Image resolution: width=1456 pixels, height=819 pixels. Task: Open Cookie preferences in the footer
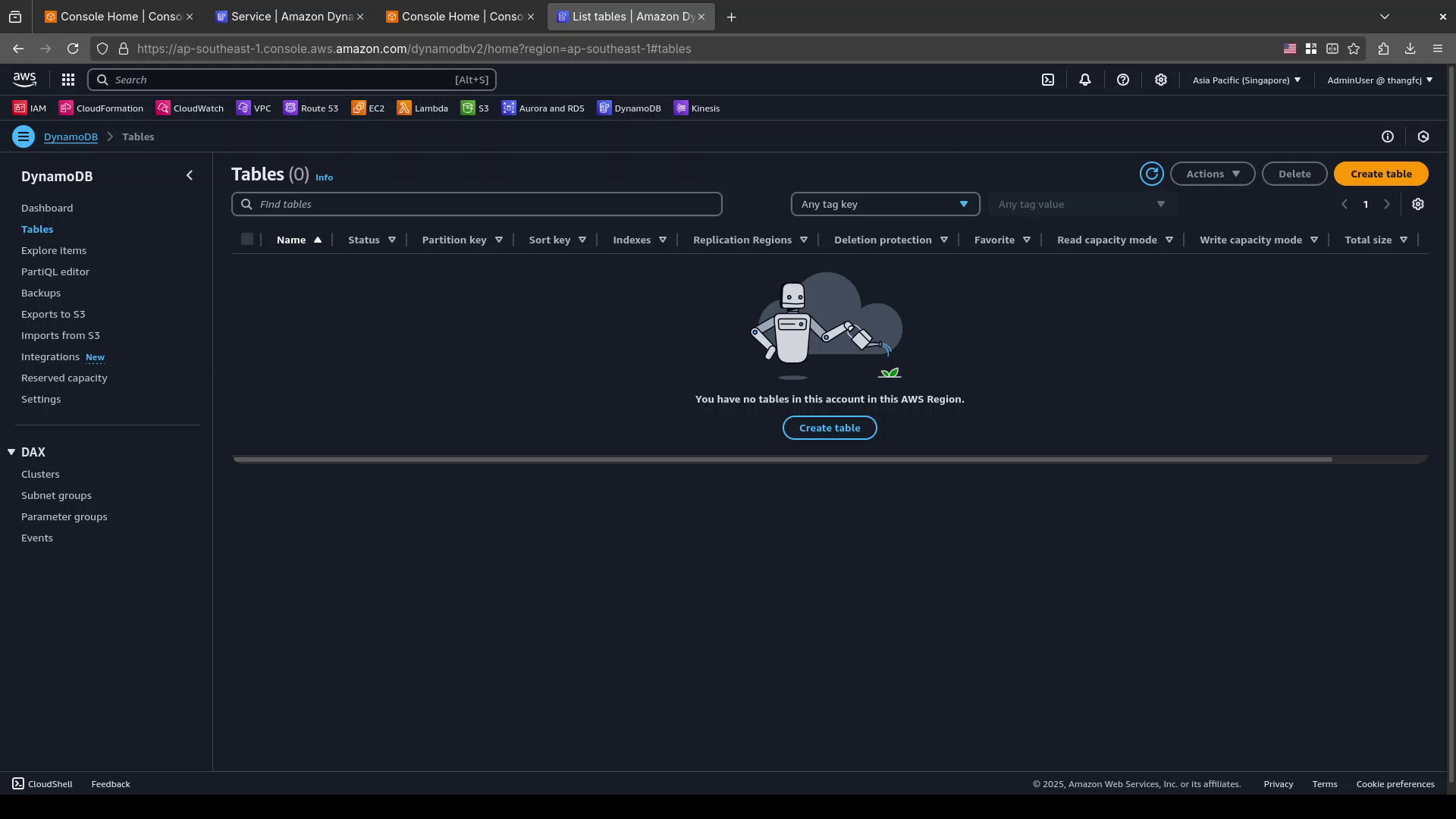1395,784
